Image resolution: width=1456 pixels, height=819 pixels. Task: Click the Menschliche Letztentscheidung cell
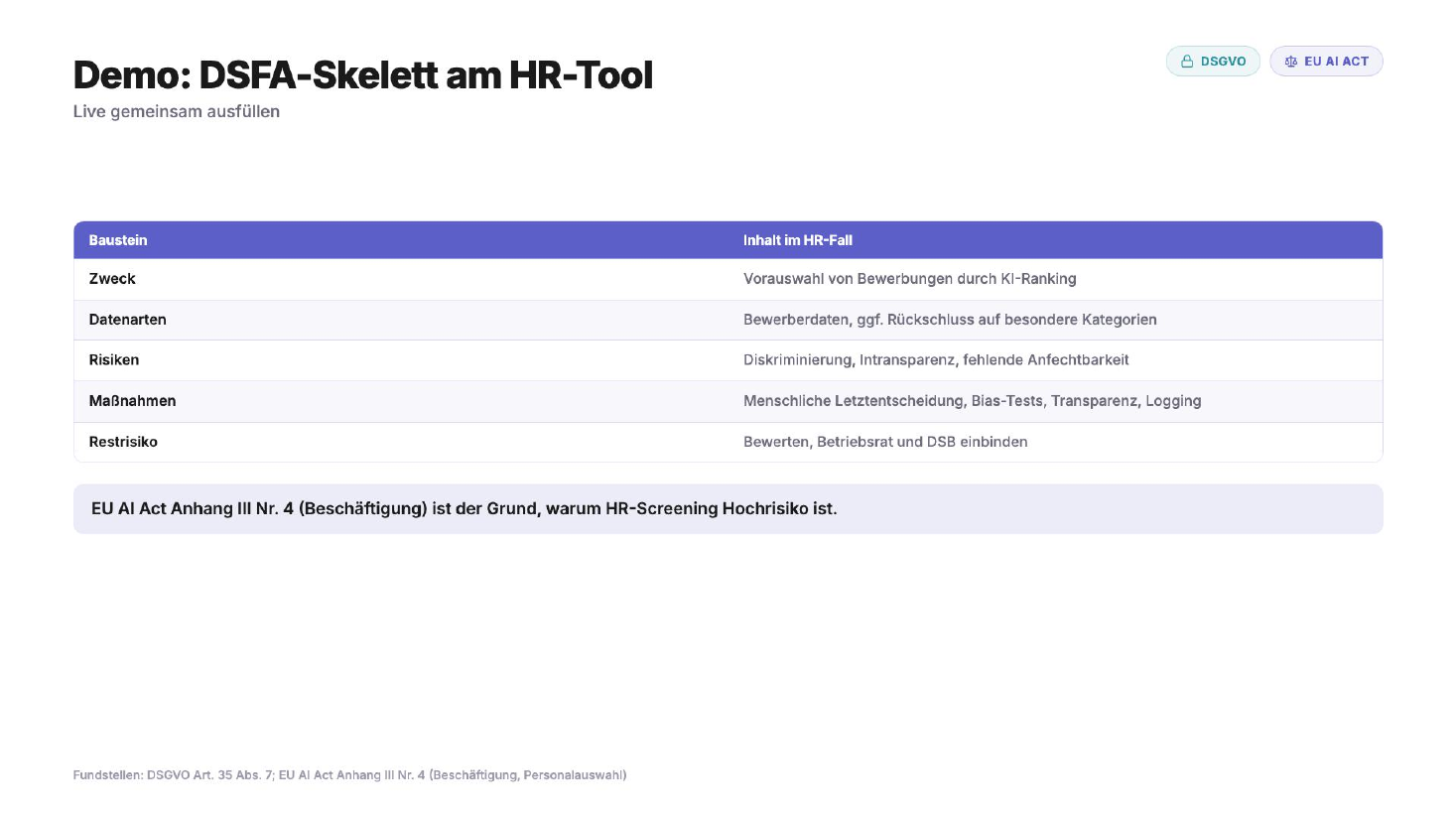973,401
